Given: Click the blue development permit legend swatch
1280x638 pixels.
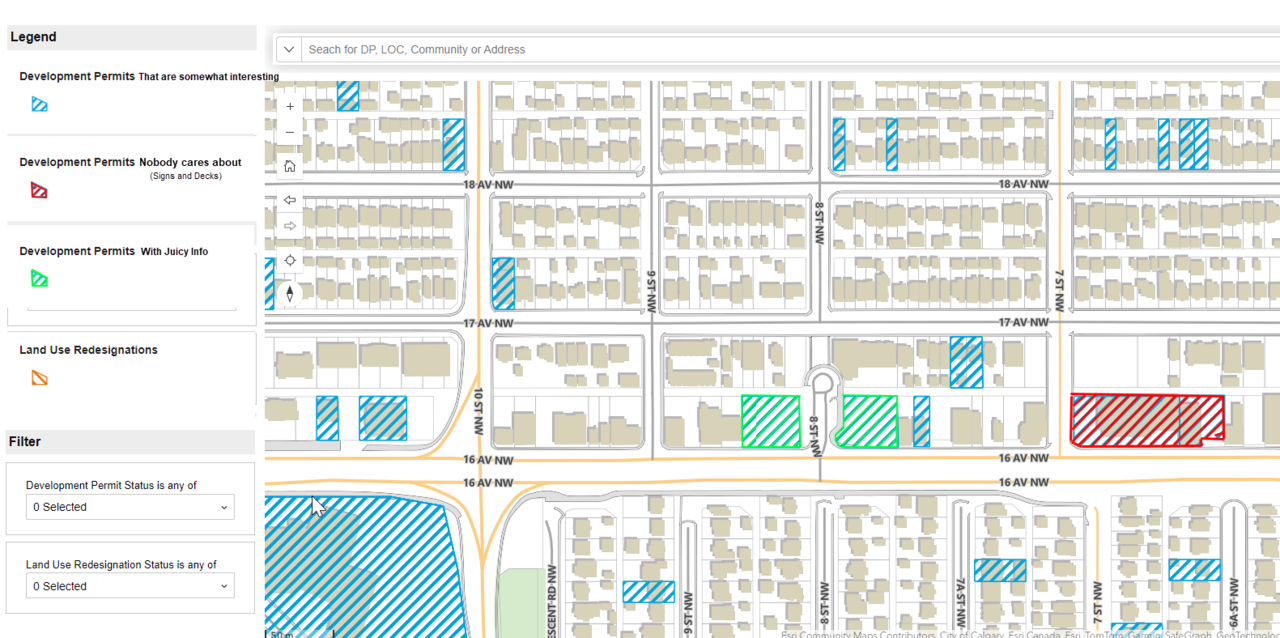Looking at the screenshot, I should pos(39,104).
